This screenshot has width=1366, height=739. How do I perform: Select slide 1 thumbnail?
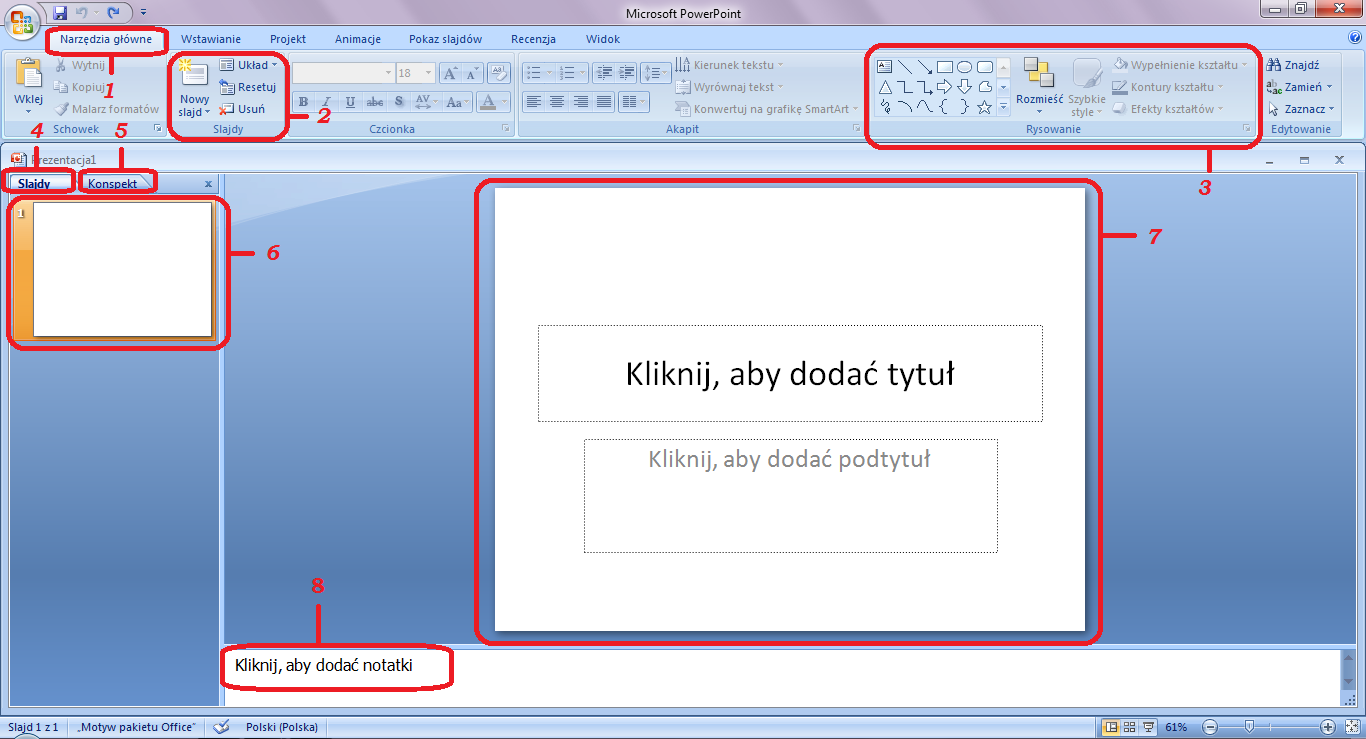[123, 269]
